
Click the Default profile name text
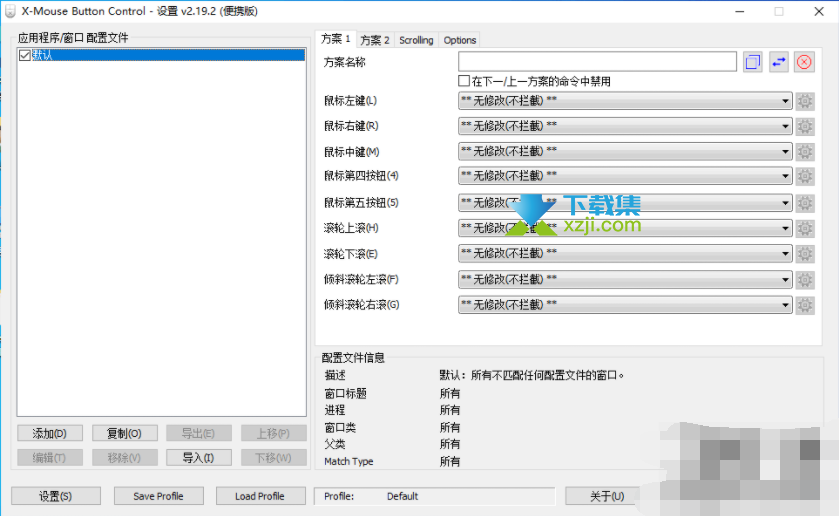(x=402, y=496)
